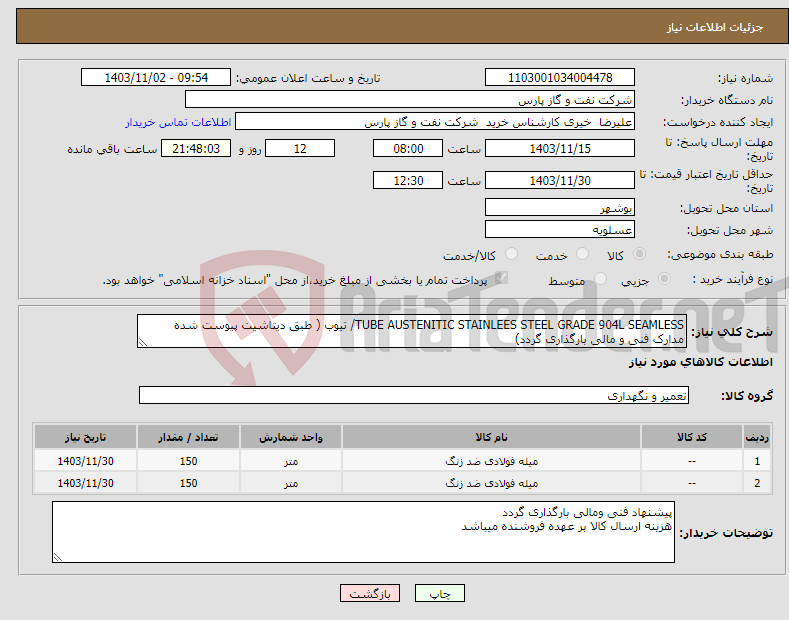Screen dimensions: 789x620
Task: Click the buyer notes text area
Action: (363, 532)
